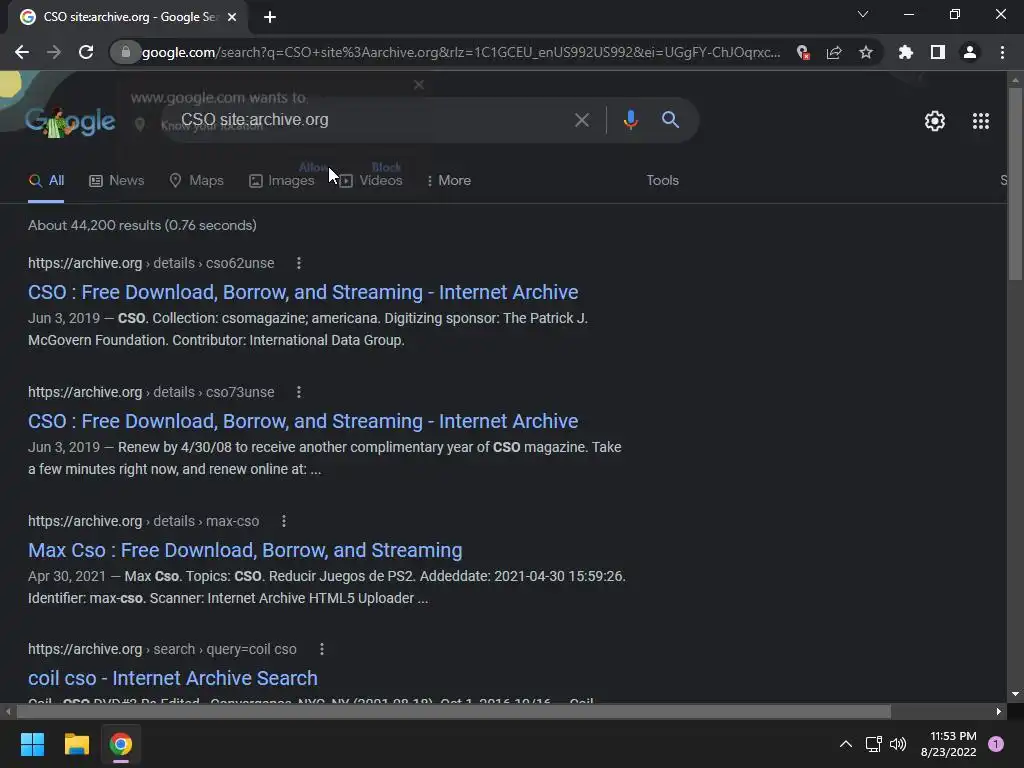View site information padlock icon
Viewport: 1024px width, 768px height.
(125, 52)
